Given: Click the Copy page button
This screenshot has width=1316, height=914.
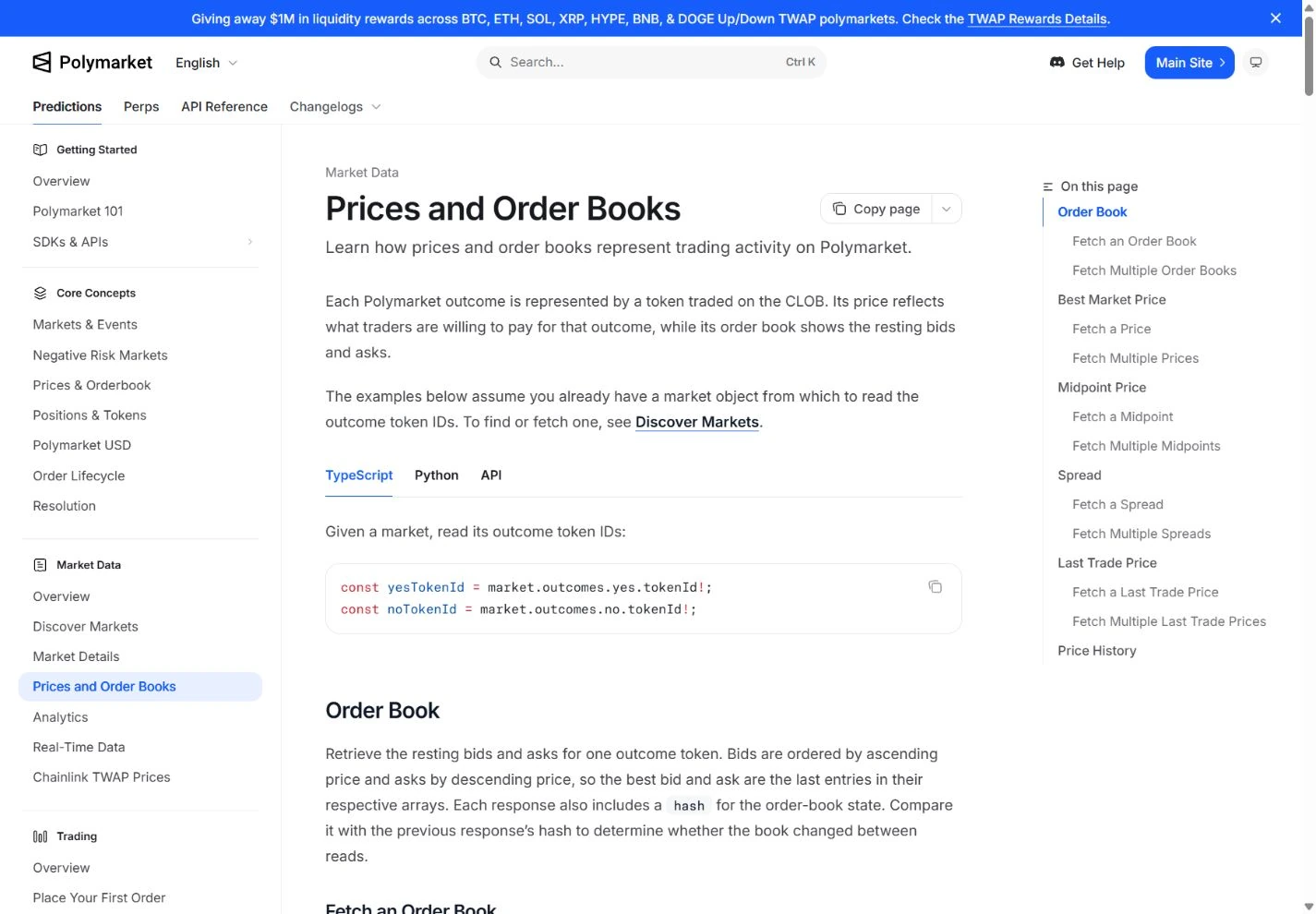Looking at the screenshot, I should 876,209.
